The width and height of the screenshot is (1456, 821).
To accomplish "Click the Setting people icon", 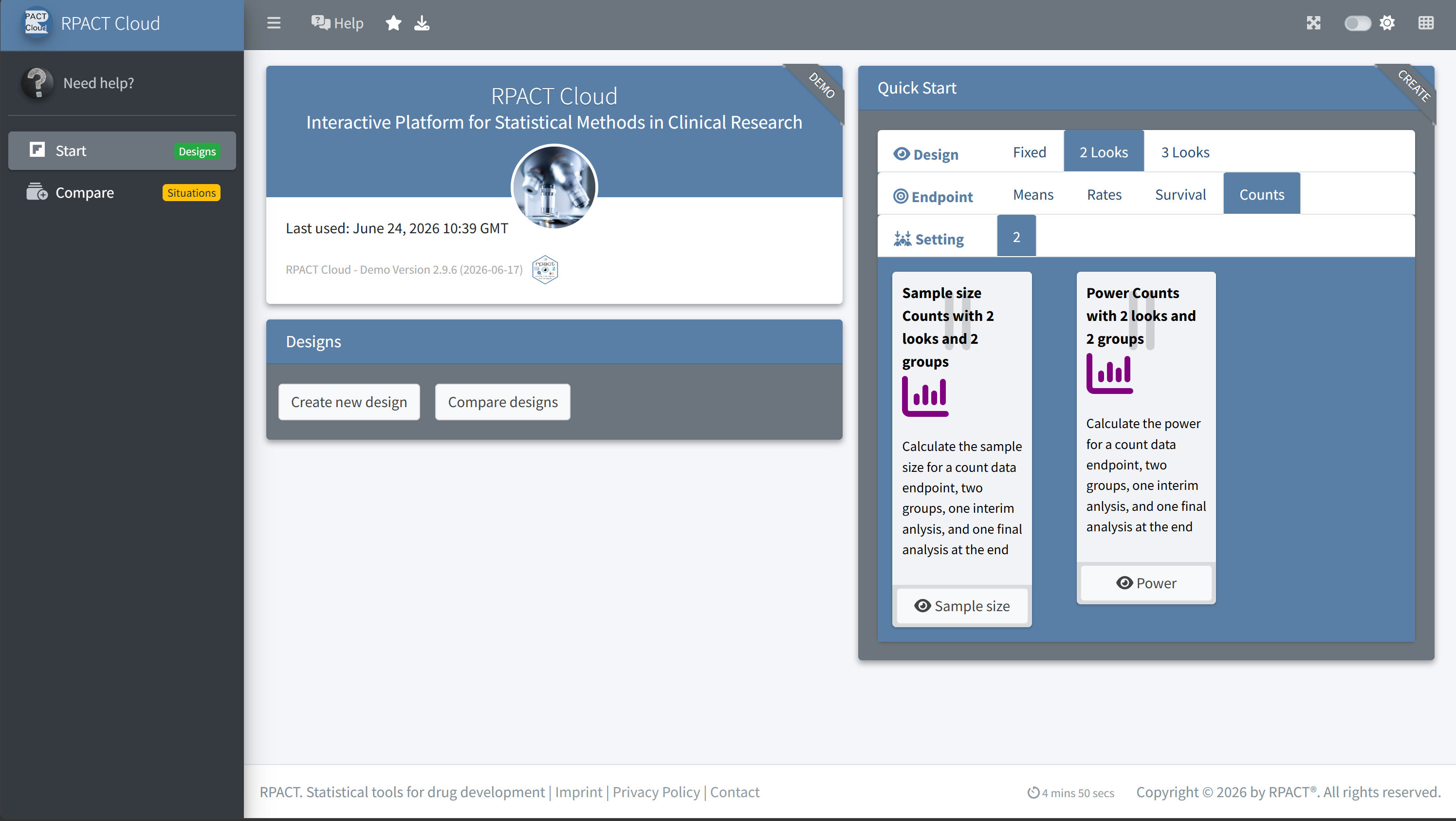I will (902, 239).
